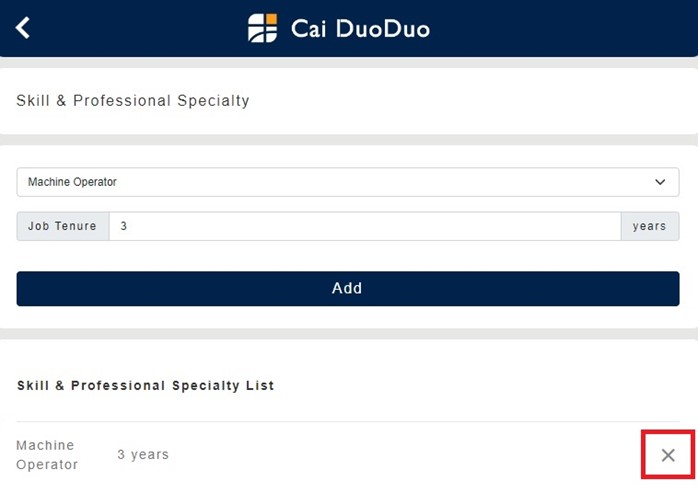Click the 'Job Tenure' field label
Screen dimensions: 698x504
tap(63, 226)
